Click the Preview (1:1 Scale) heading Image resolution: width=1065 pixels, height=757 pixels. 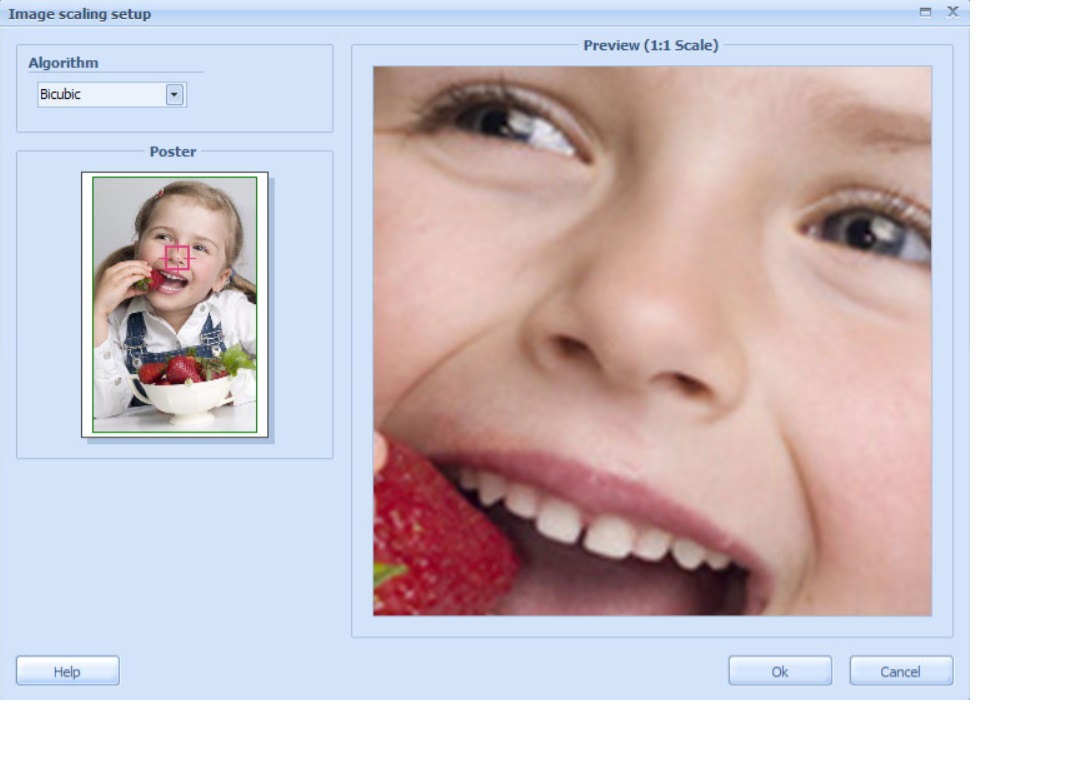pyautogui.click(x=651, y=45)
